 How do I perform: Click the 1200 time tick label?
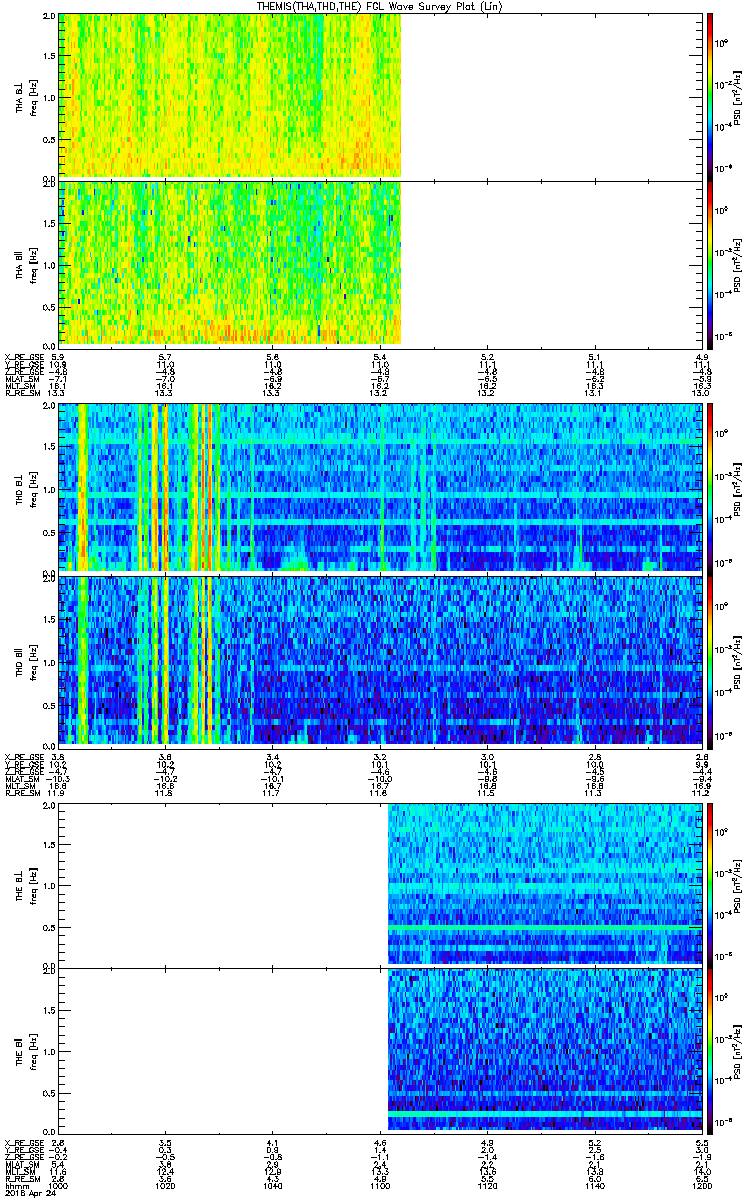[x=701, y=1186]
